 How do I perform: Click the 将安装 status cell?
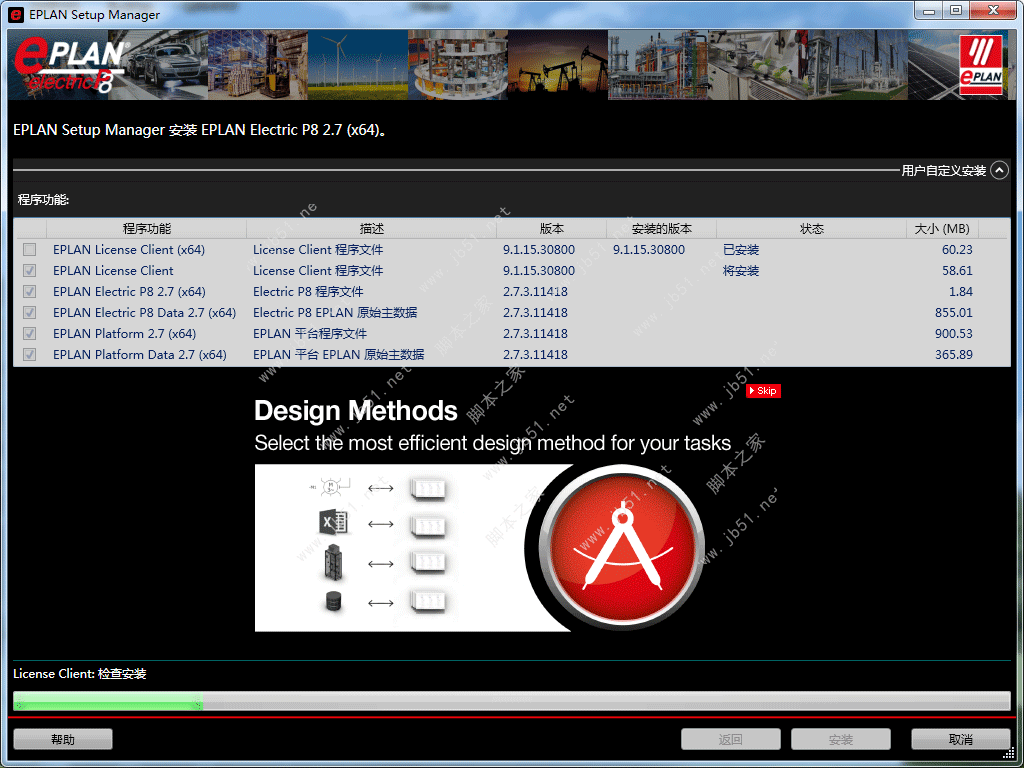click(741, 270)
